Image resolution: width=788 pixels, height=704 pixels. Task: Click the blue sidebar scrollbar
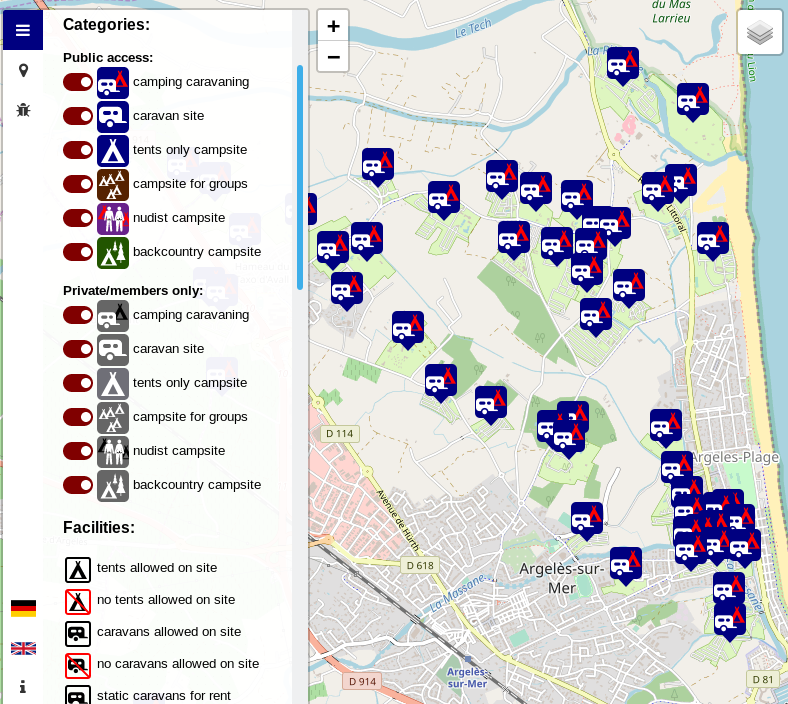pyautogui.click(x=300, y=177)
